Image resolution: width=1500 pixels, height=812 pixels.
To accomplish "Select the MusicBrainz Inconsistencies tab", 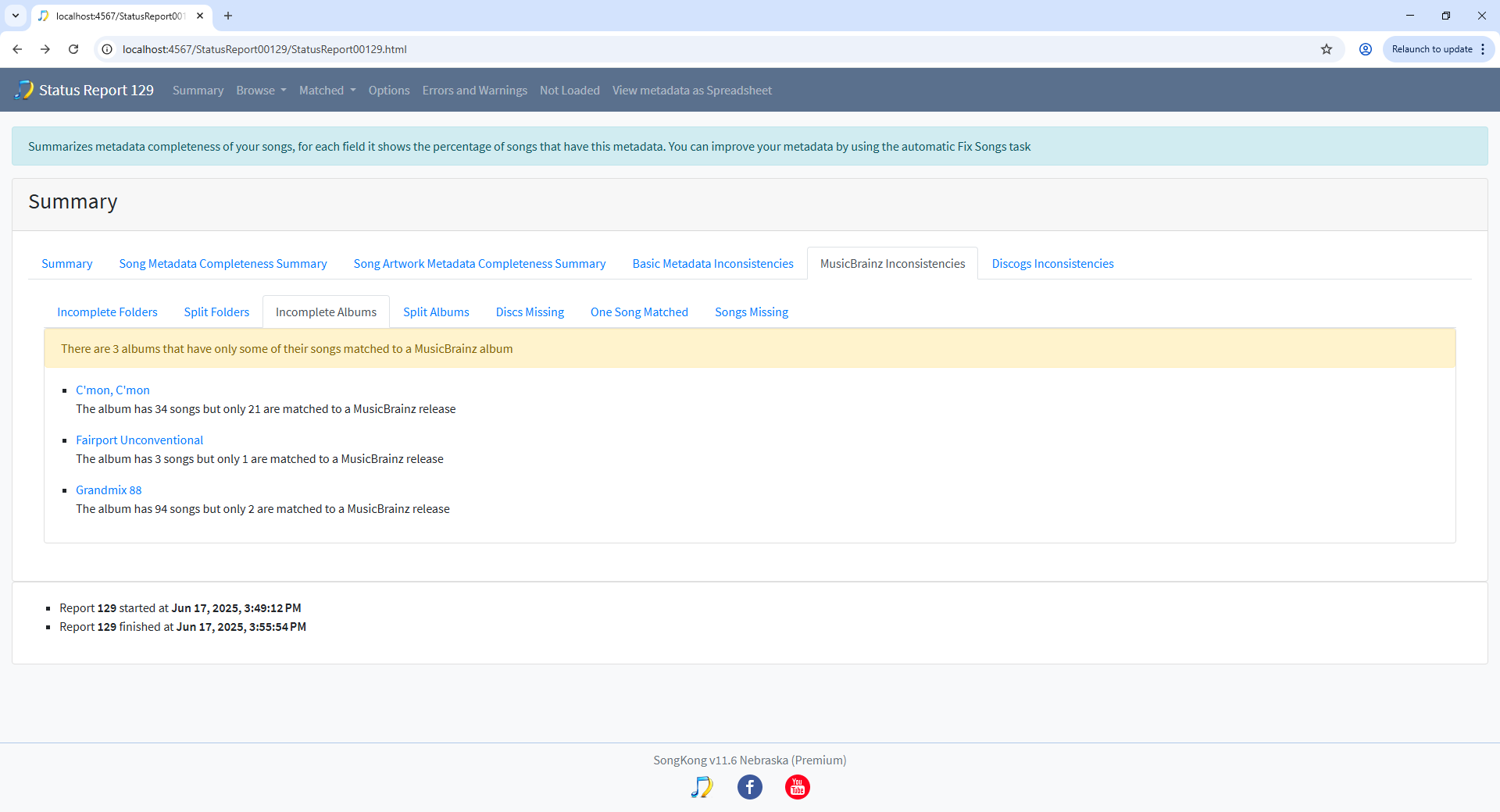I will point(892,264).
